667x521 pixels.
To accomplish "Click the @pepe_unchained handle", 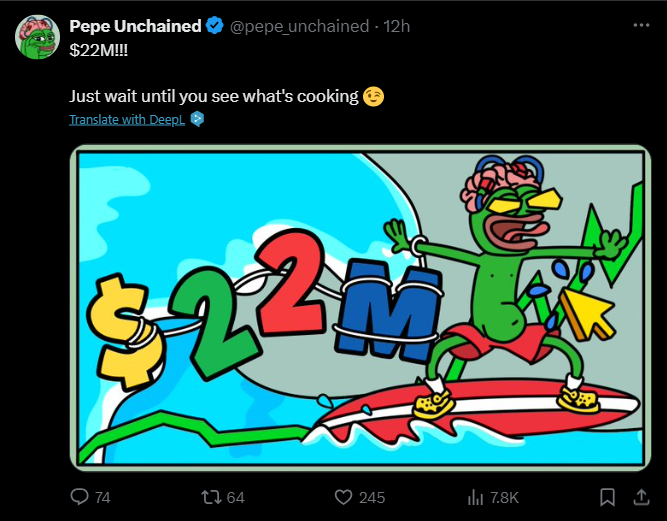I will (x=299, y=26).
